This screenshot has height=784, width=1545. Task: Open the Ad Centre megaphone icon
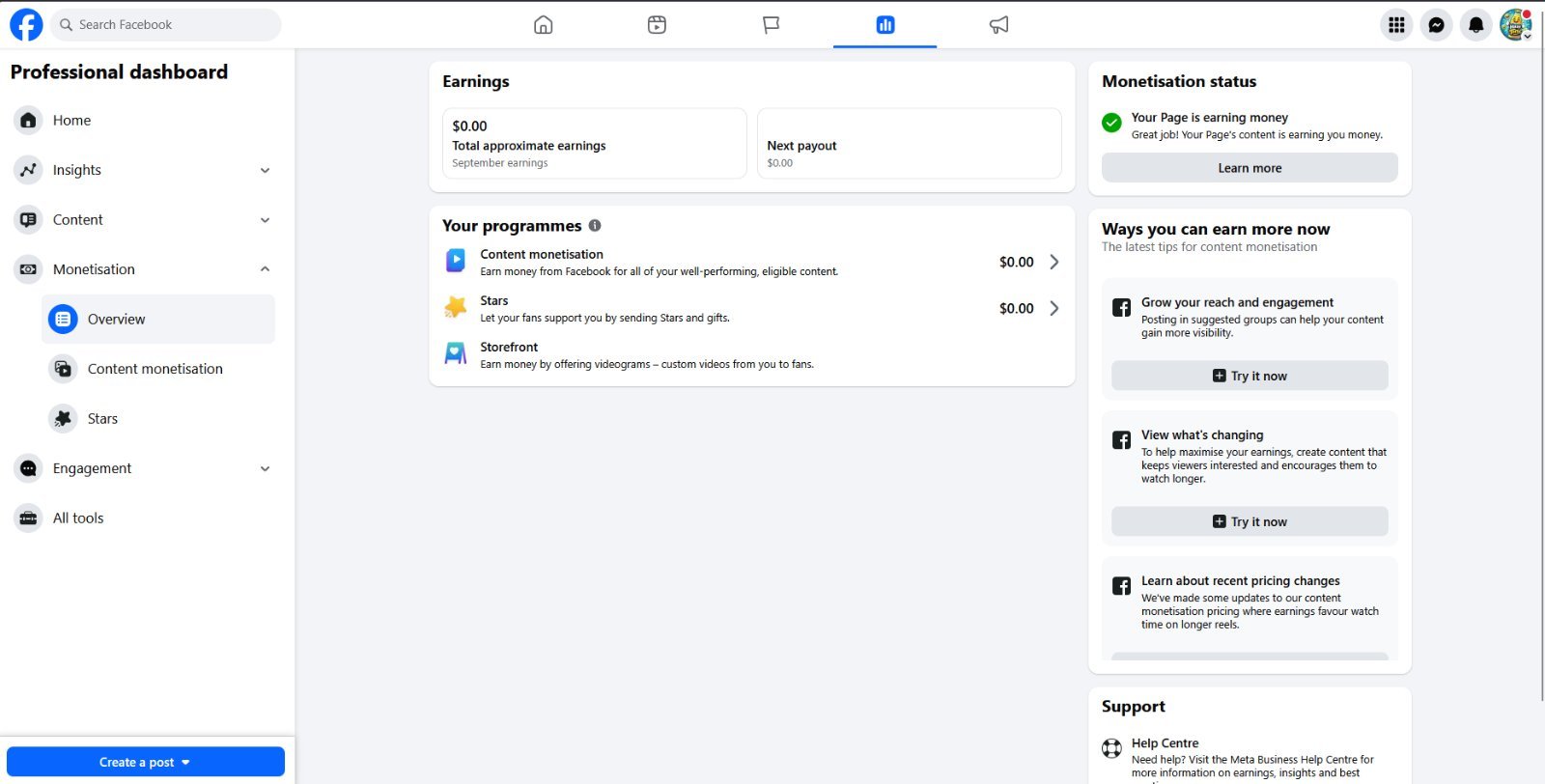(x=998, y=25)
